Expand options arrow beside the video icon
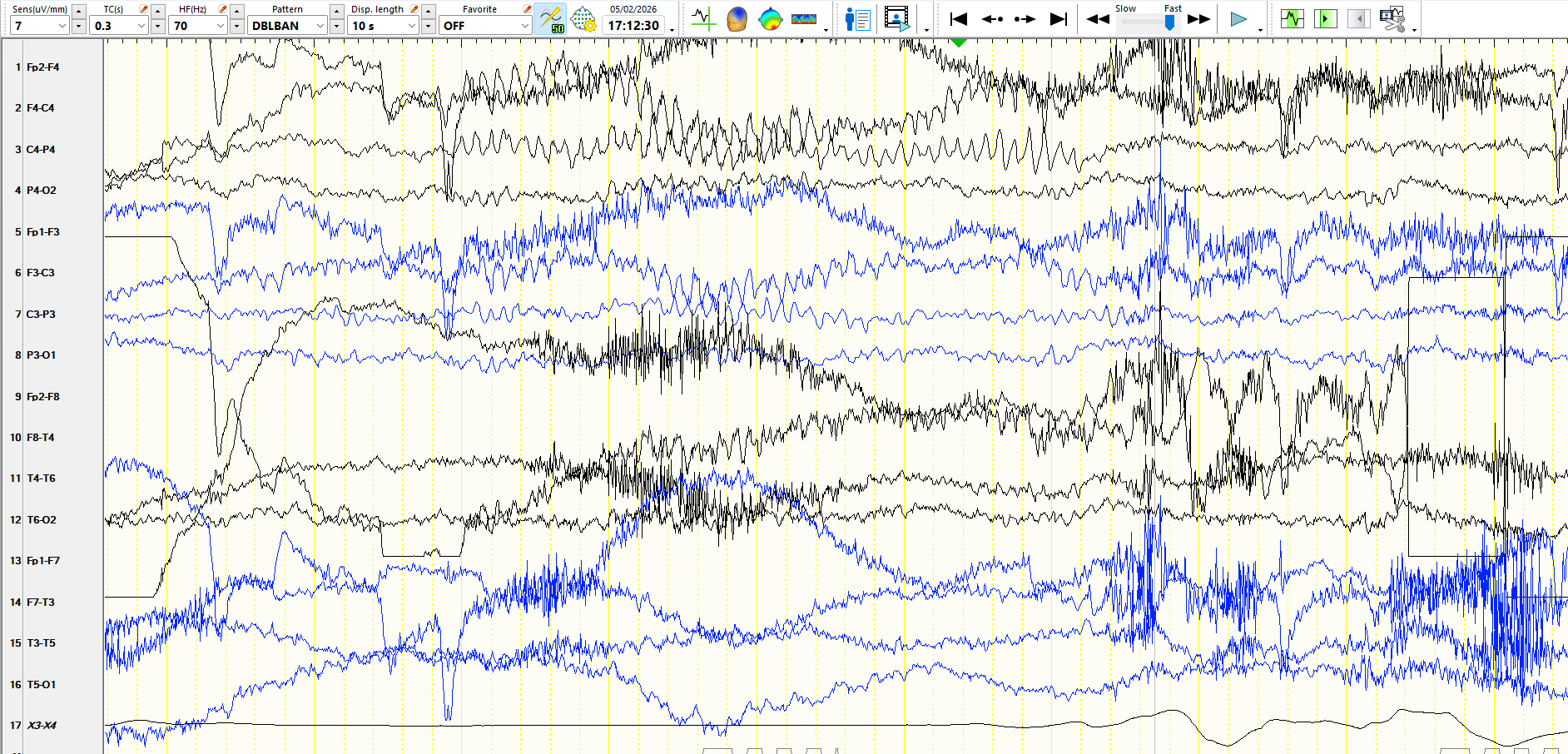This screenshot has height=754, width=1568. point(926,30)
